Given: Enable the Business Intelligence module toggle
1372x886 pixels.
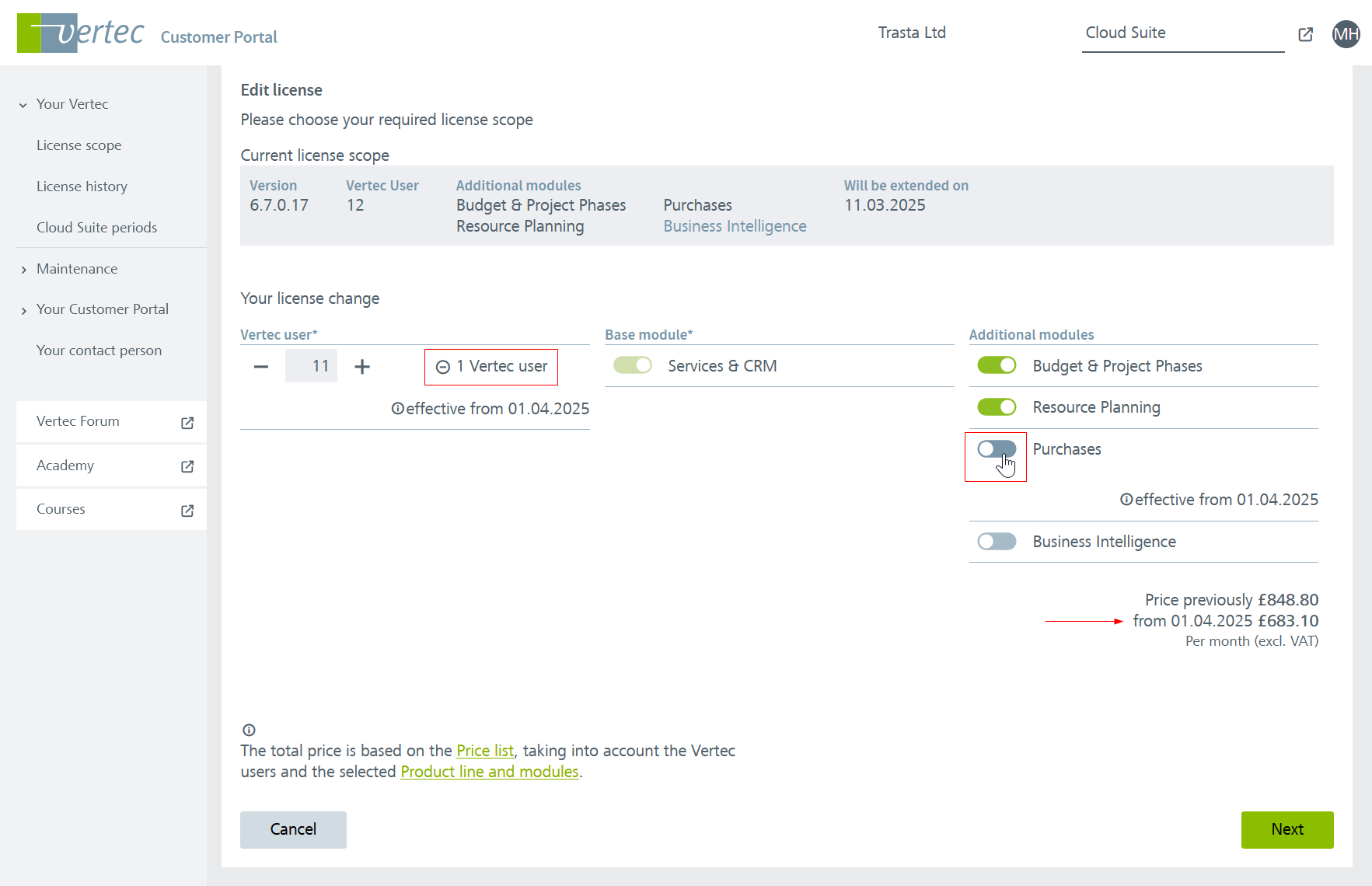Looking at the screenshot, I should click(x=997, y=542).
